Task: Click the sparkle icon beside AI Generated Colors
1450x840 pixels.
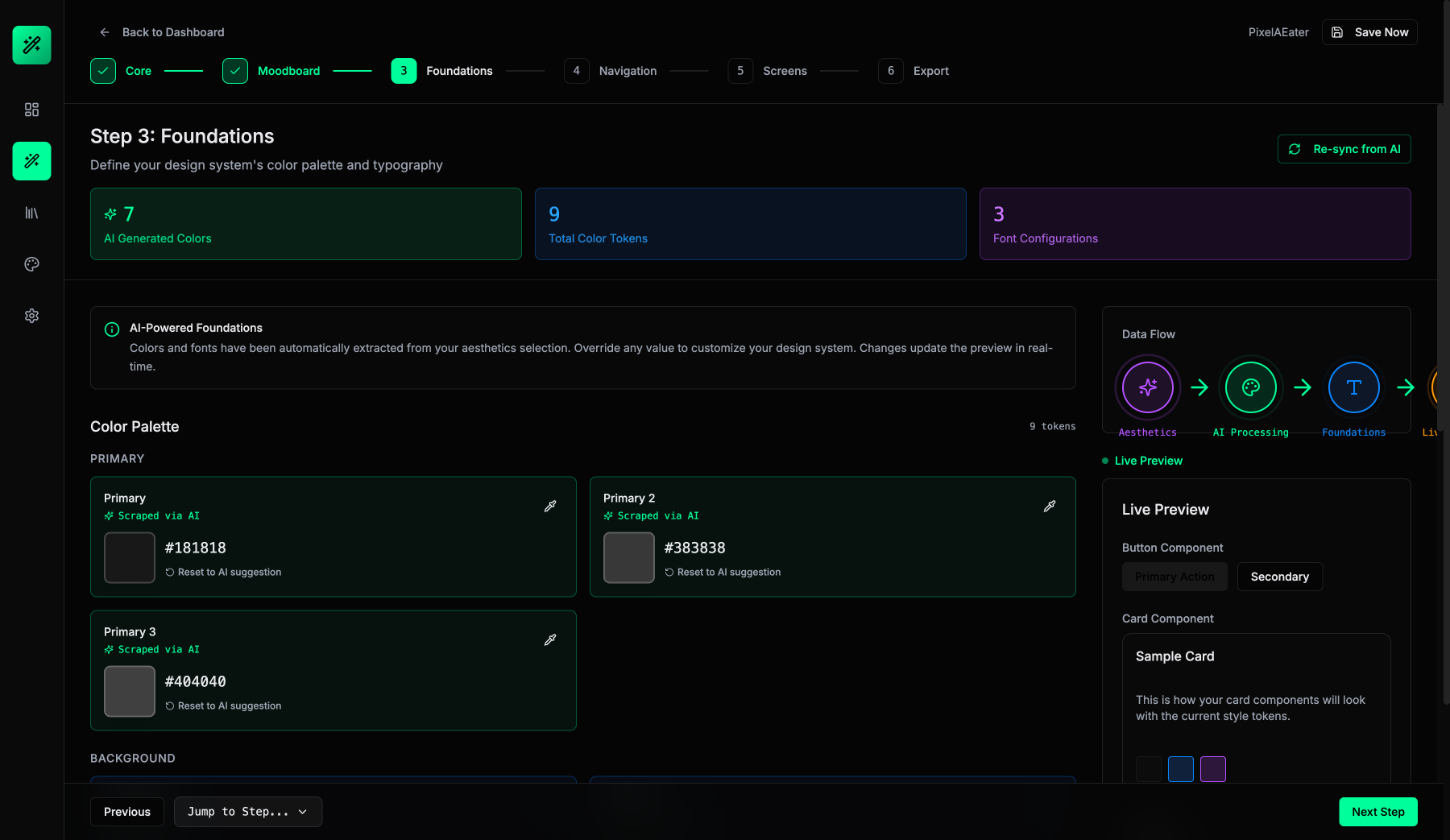Action: pyautogui.click(x=110, y=214)
